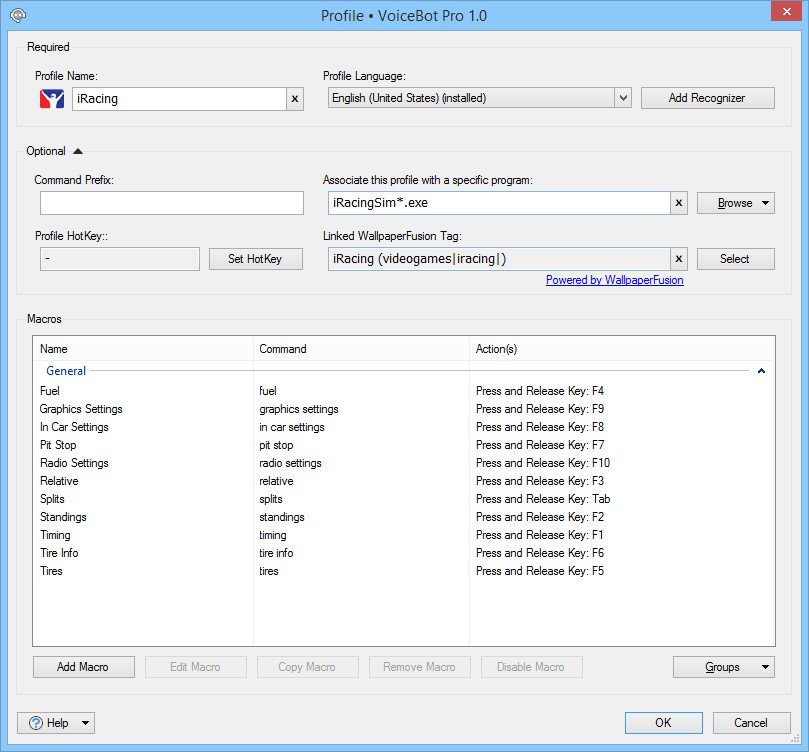The image size is (809, 752).
Task: Clear the WallpaperFusion tag field
Action: point(678,259)
